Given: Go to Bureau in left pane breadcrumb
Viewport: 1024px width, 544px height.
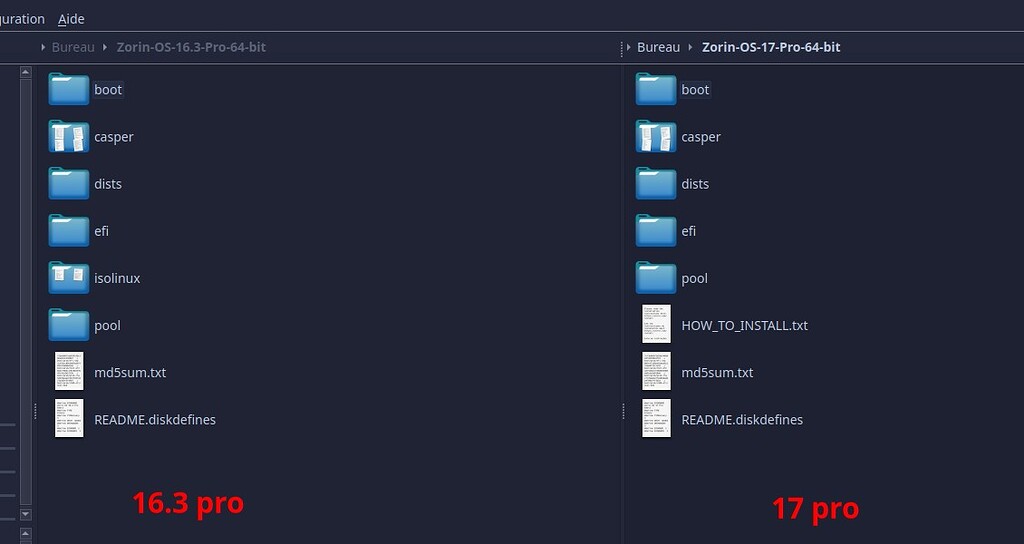Looking at the screenshot, I should pyautogui.click(x=73, y=47).
